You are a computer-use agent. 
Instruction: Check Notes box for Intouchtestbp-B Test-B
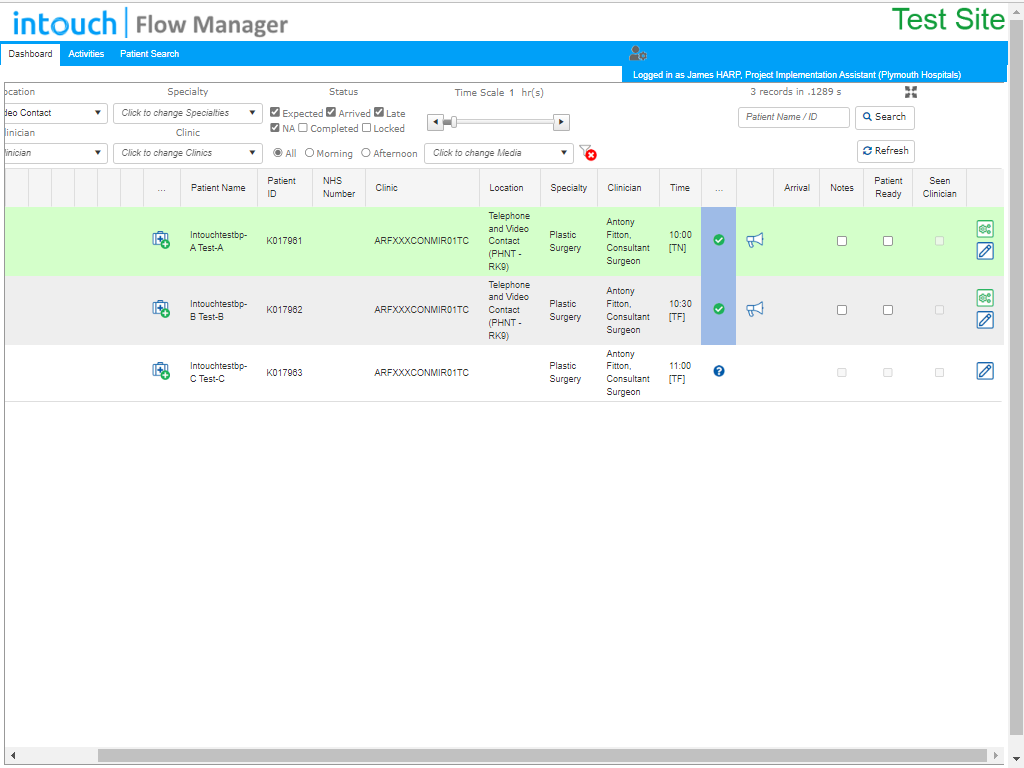[842, 310]
